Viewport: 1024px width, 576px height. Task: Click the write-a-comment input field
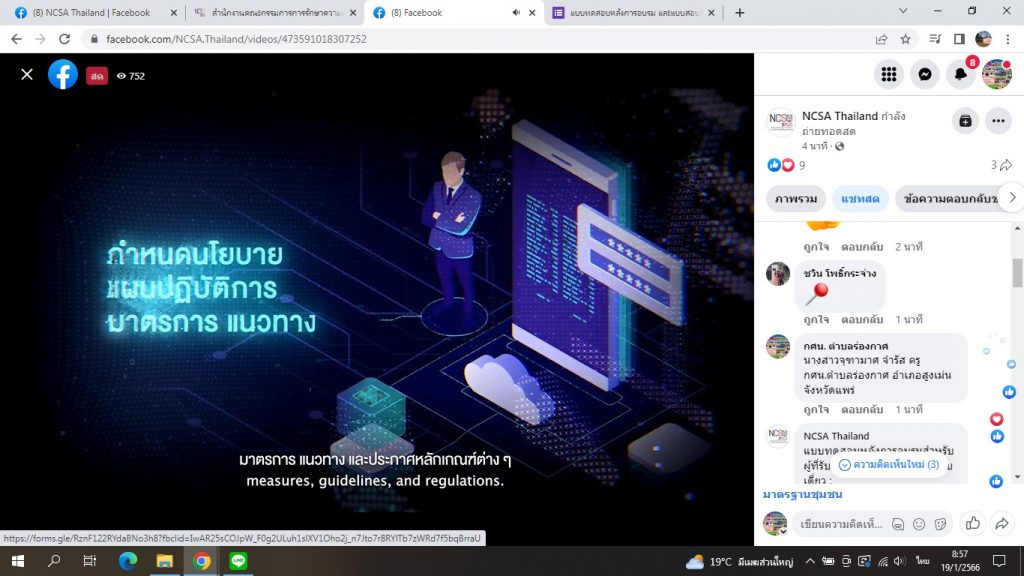click(840, 524)
